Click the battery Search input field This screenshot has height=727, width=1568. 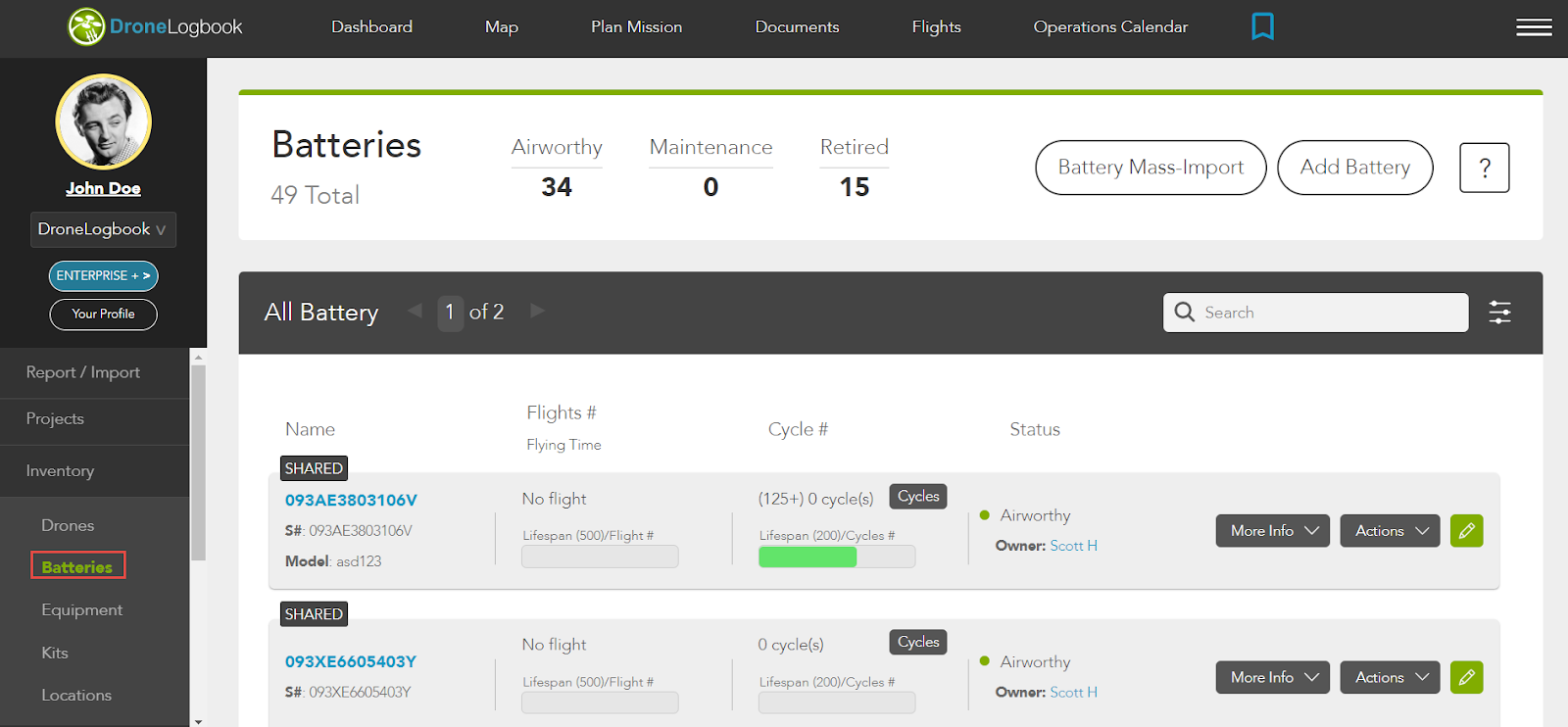1315,313
